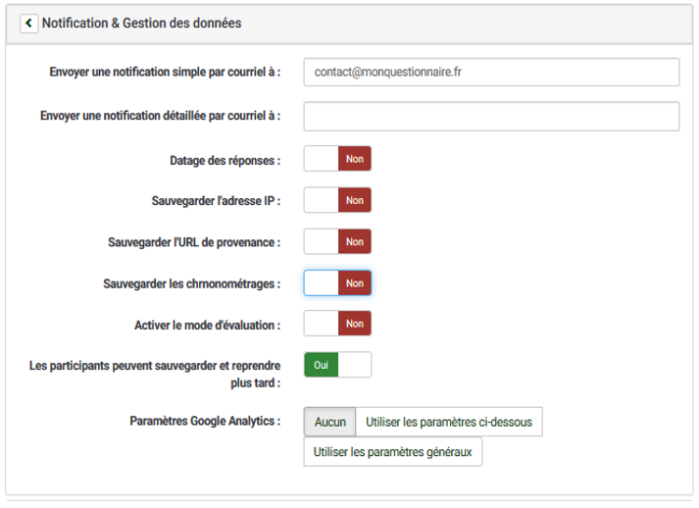The height and width of the screenshot is (508, 699).
Task: Toggle Activer le mode d'évaluation switch
Action: click(x=337, y=324)
